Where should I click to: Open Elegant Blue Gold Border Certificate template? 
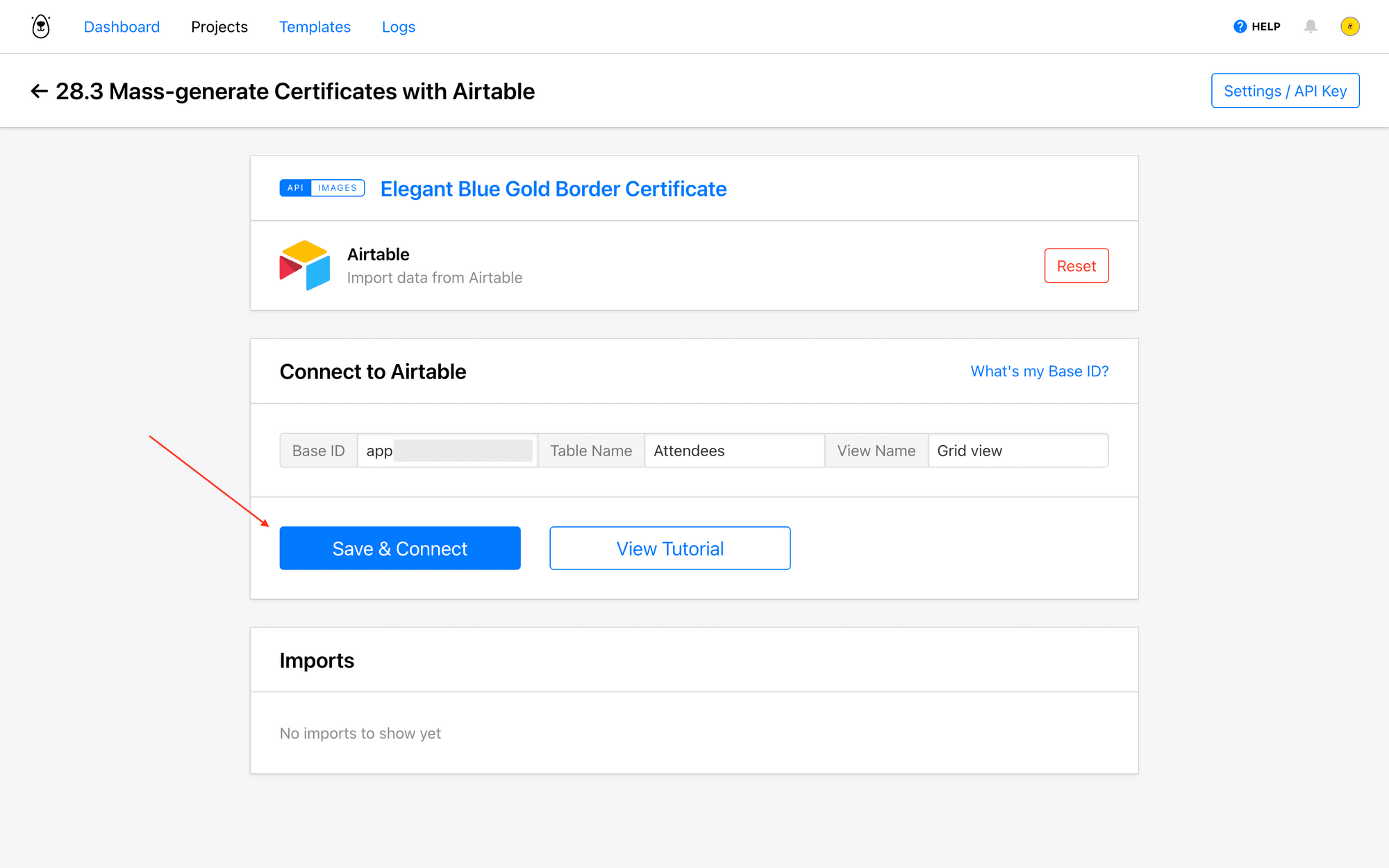(554, 189)
